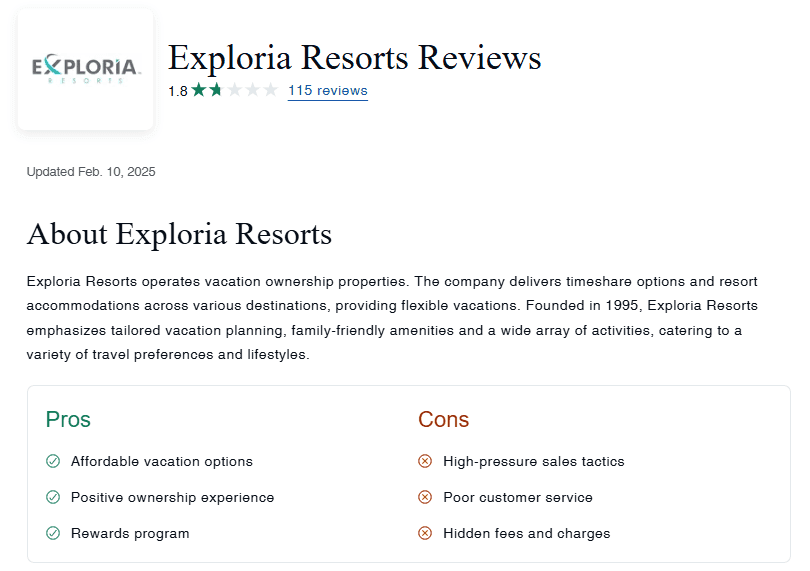Image resolution: width=810 pixels, height=571 pixels.
Task: Click checkmark icon beside Affordable vacation options
Action: 53,461
